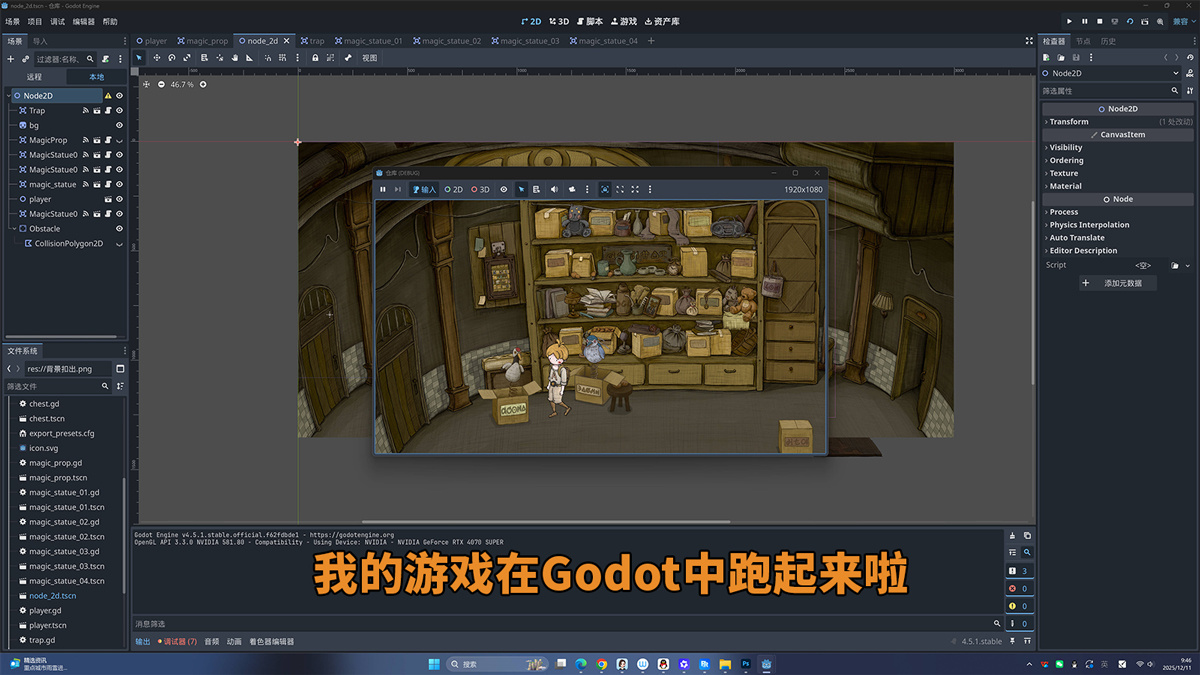The width and height of the screenshot is (1200, 675).
Task: Click the script icon on the Trap node
Action: tap(106, 111)
